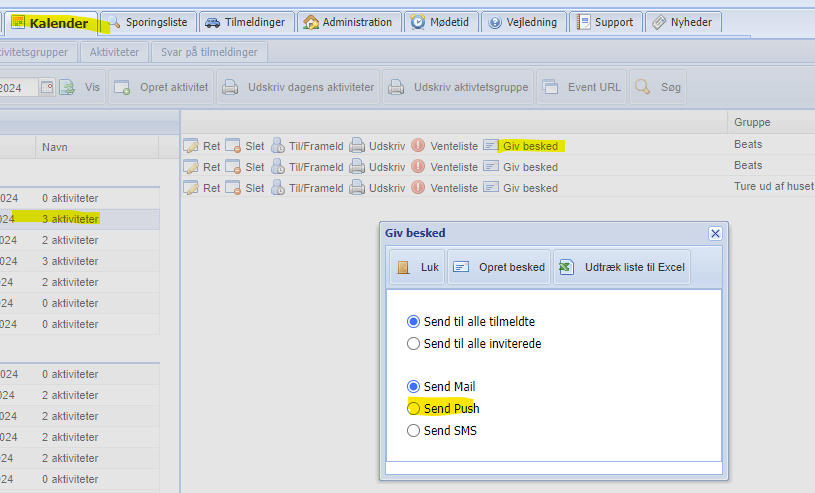Open Venteliste on the second Beats row

pos(444,167)
